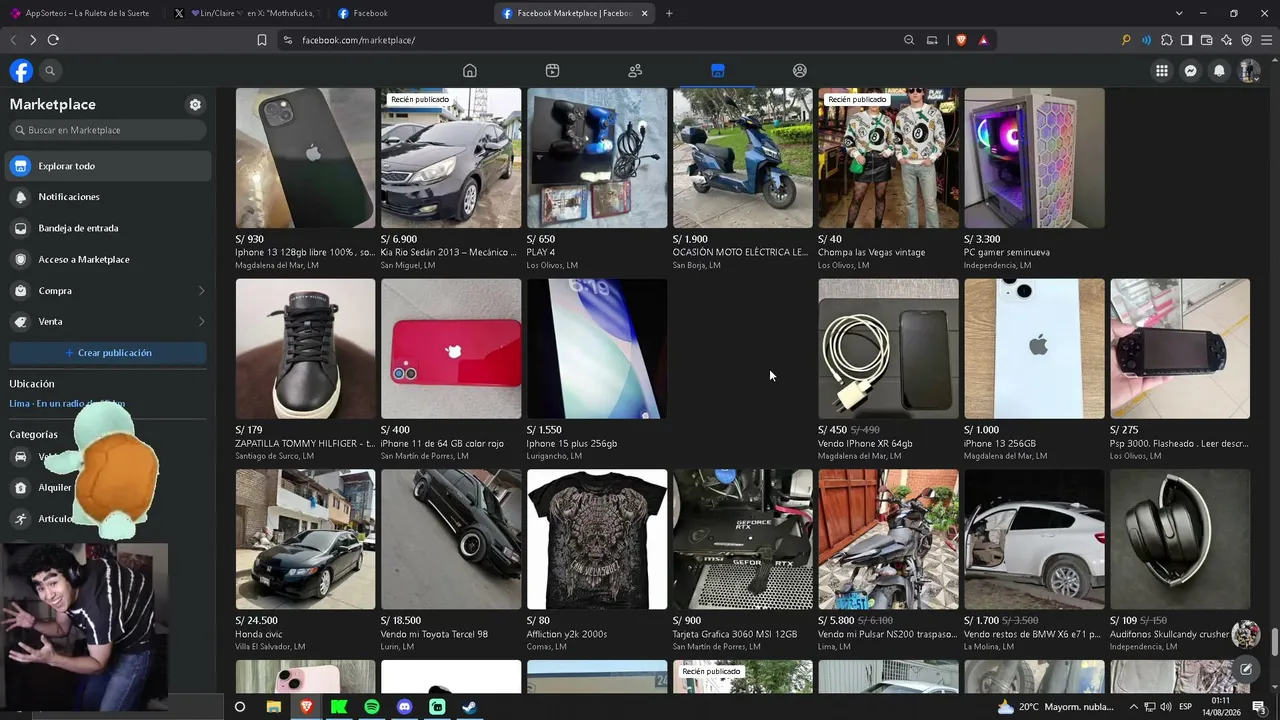Open the Reels video icon

pos(552,71)
